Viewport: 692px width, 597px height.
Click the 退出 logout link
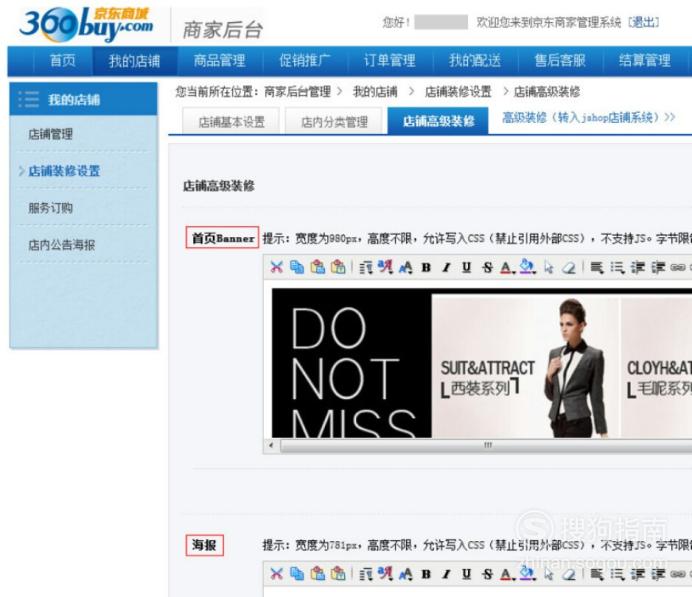tap(644, 22)
